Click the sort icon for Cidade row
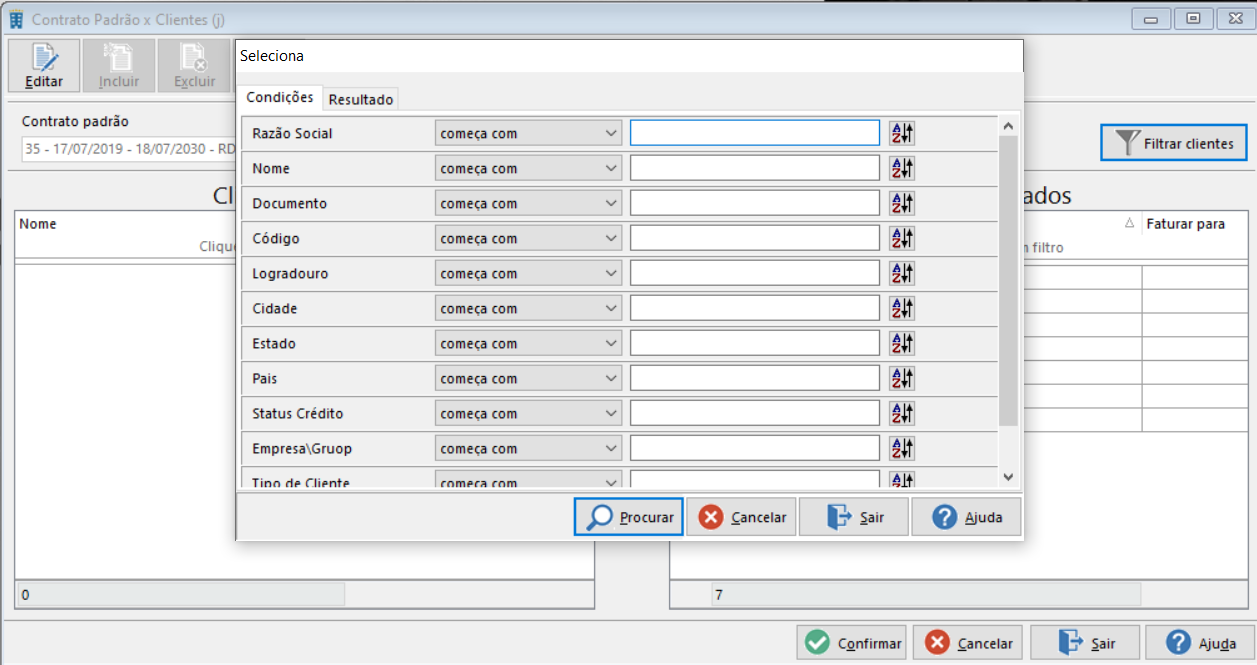Image resolution: width=1257 pixels, height=665 pixels. 902,308
